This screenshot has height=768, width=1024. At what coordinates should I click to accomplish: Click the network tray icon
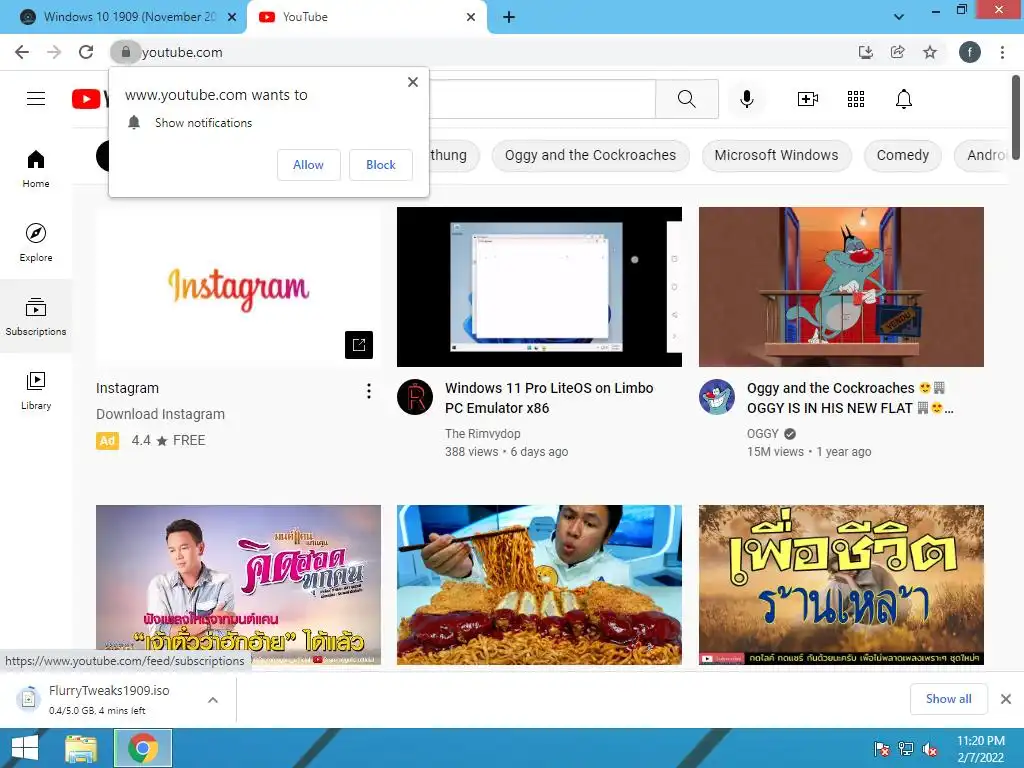pos(906,749)
